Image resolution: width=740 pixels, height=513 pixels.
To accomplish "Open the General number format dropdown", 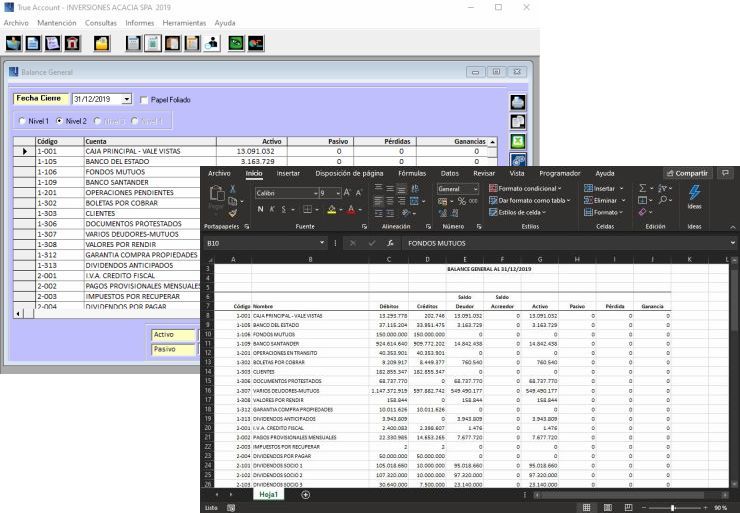I will (x=475, y=189).
